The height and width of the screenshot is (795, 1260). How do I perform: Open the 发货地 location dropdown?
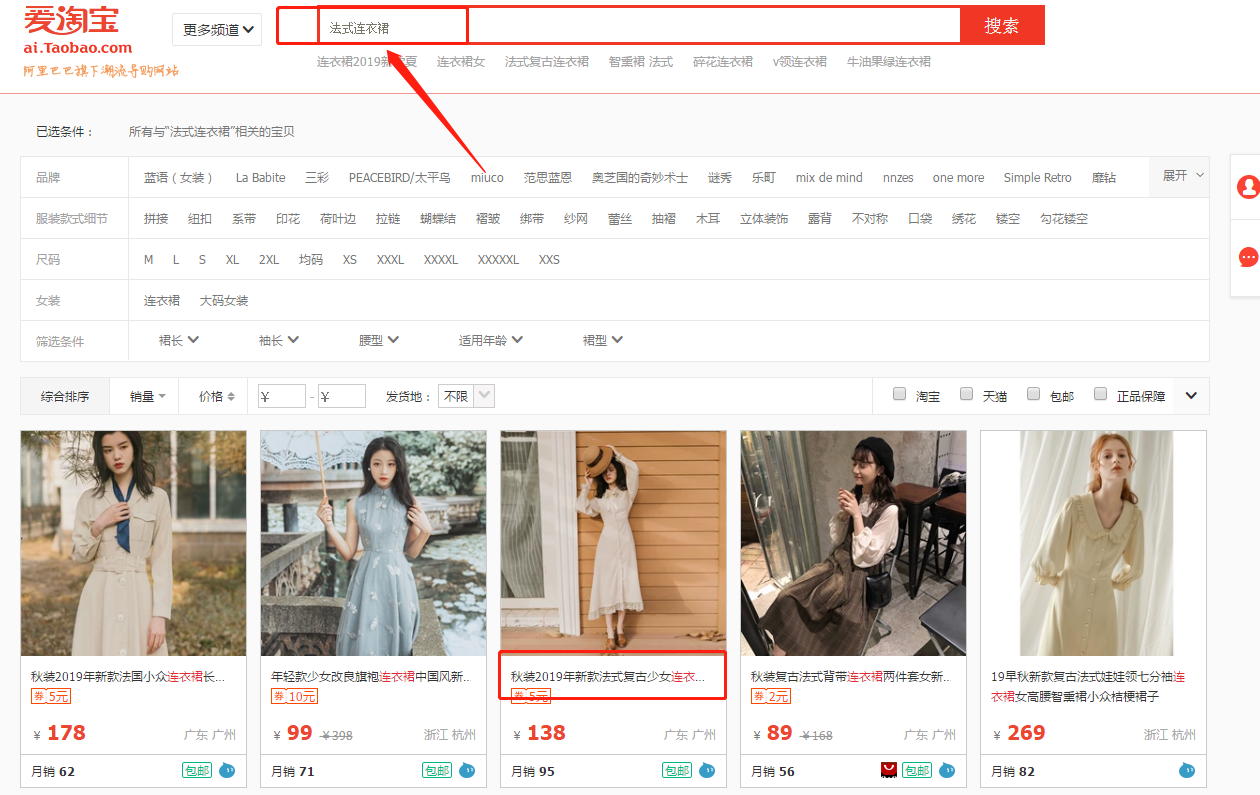(467, 396)
